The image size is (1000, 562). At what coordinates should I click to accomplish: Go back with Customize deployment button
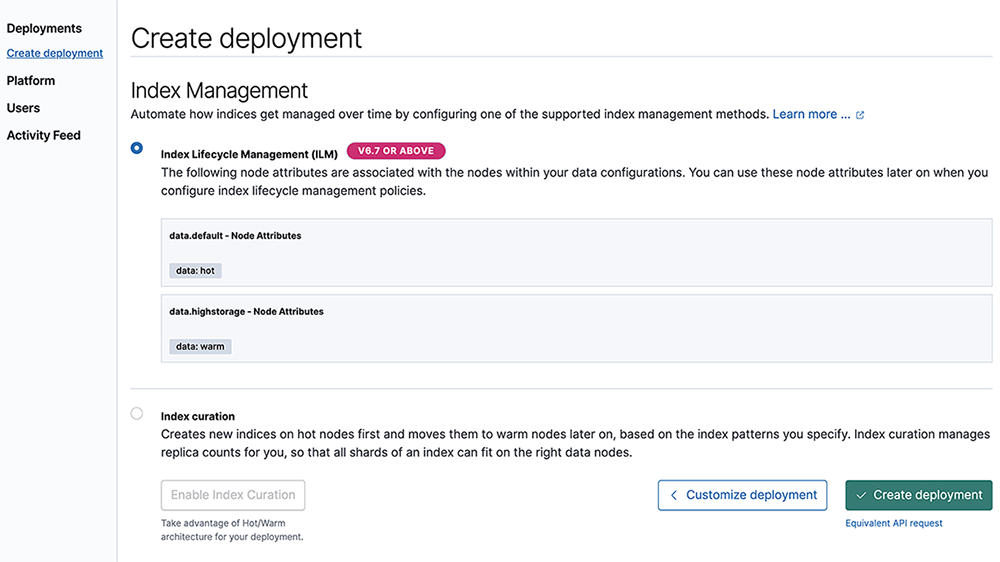pyautogui.click(x=742, y=495)
